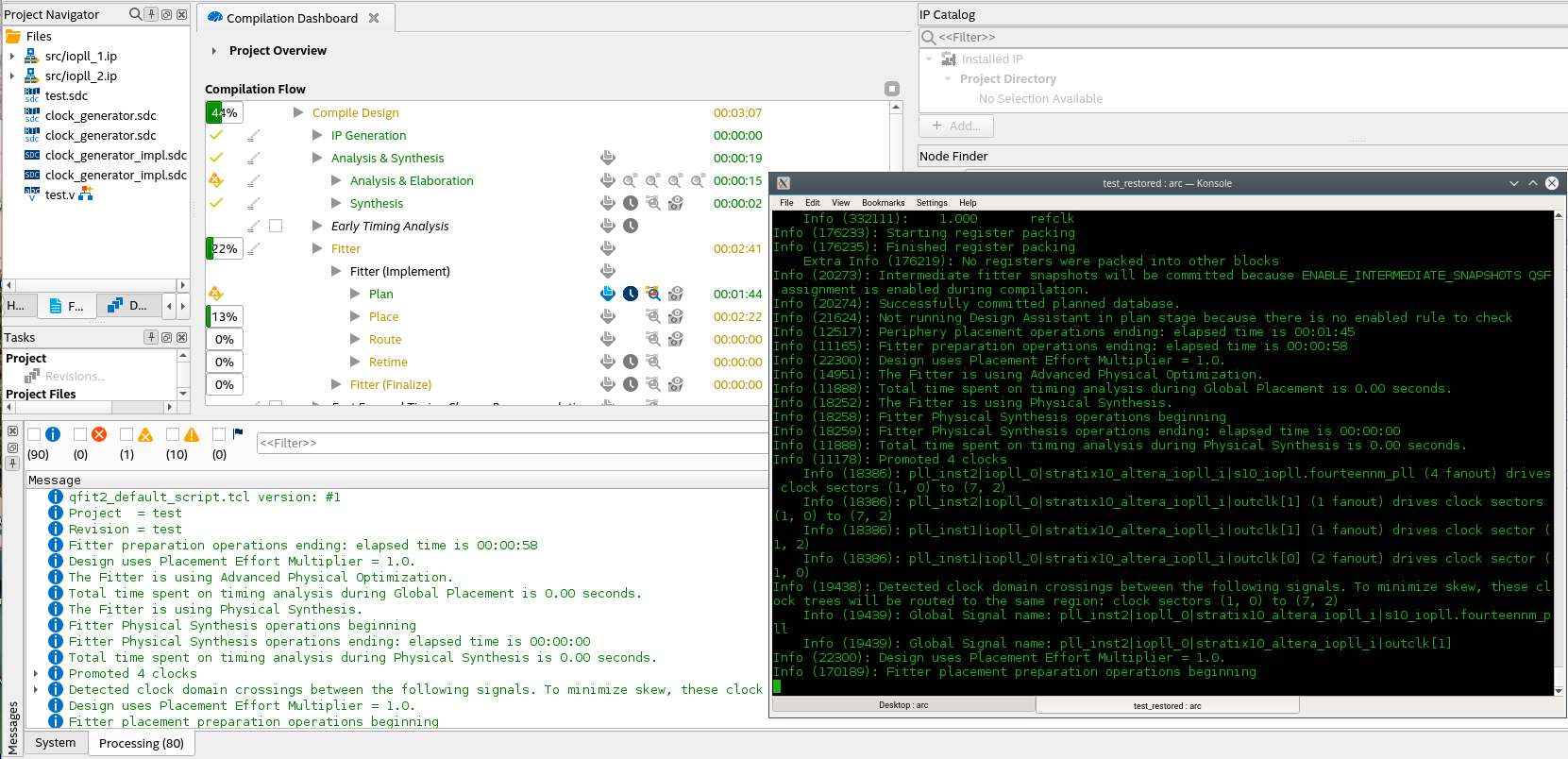Click the Add... button in IP Catalog

(x=955, y=126)
